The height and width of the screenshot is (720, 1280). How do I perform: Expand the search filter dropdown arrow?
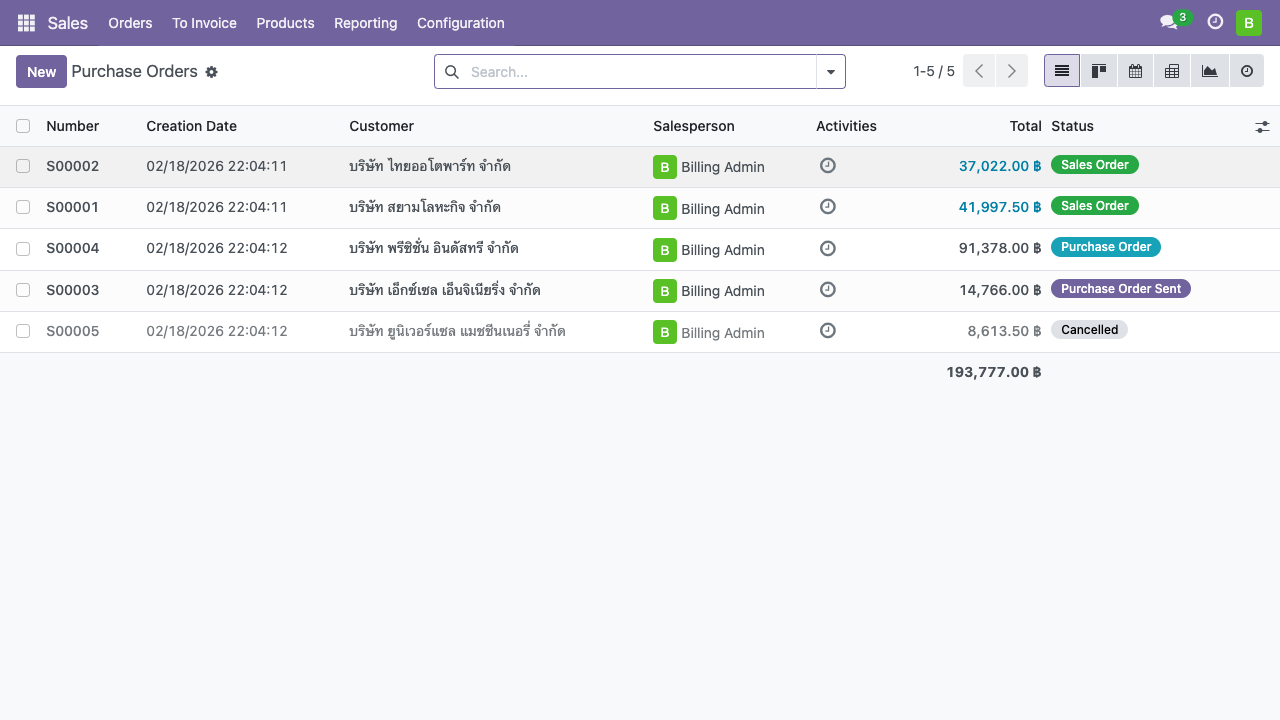point(831,72)
